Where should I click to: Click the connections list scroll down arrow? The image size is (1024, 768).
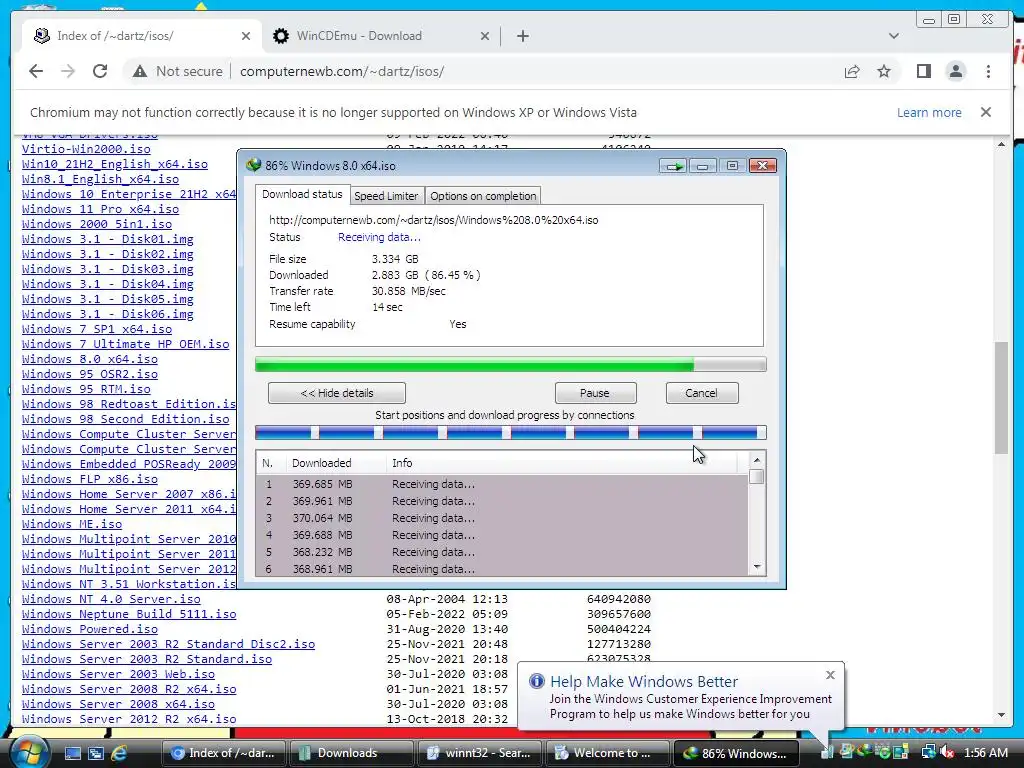coord(757,567)
